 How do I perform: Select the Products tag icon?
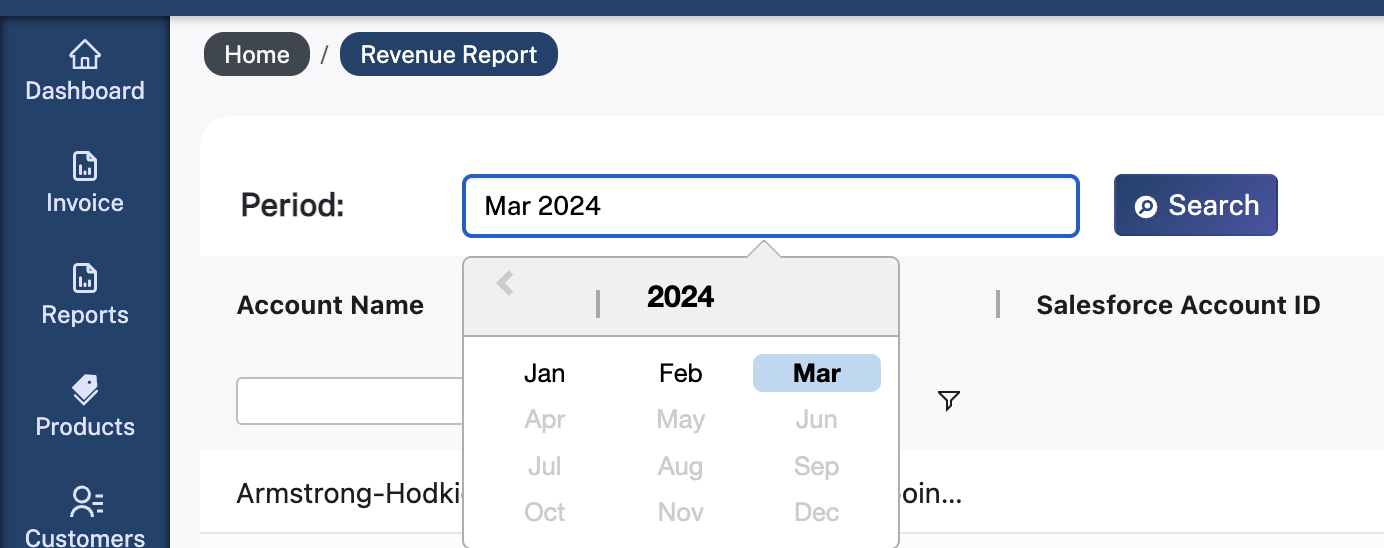pos(85,390)
